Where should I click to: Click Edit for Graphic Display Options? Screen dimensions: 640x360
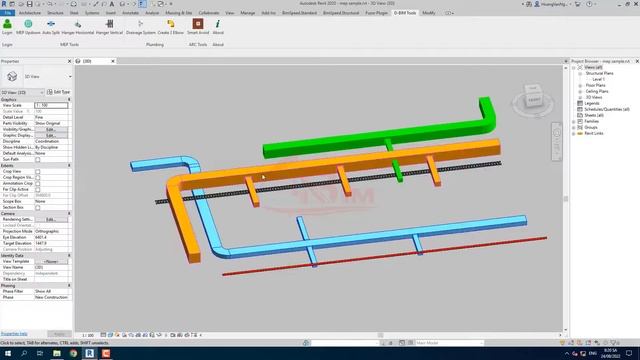pyautogui.click(x=51, y=136)
